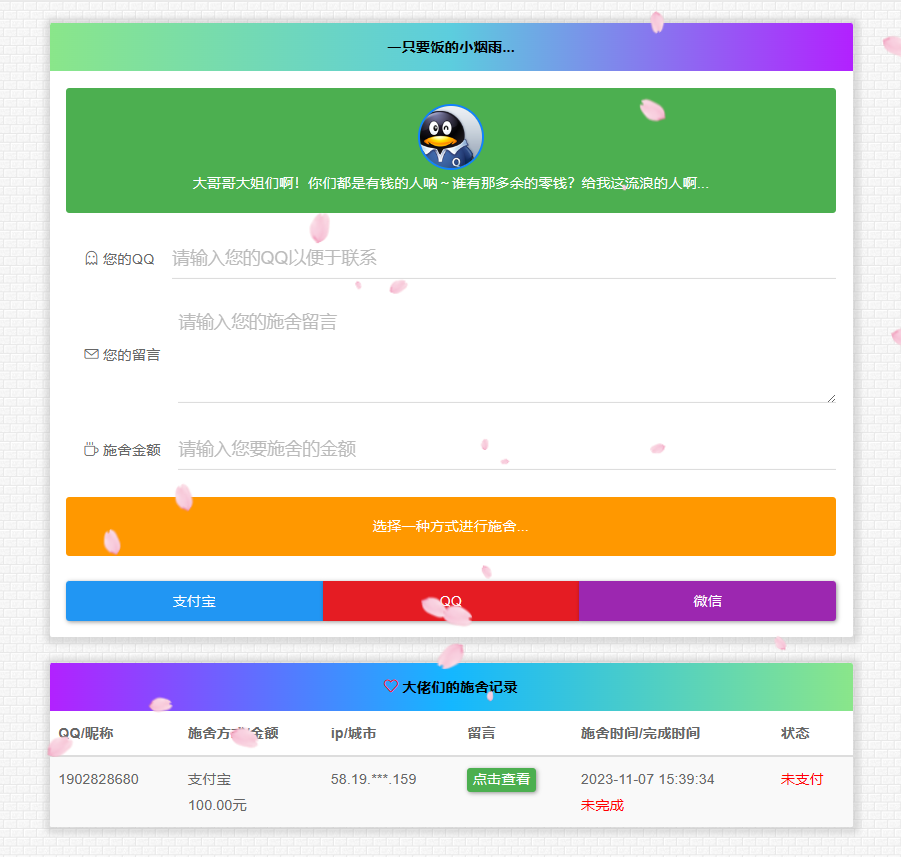
Task: Focus the QQ number input field
Action: point(503,259)
